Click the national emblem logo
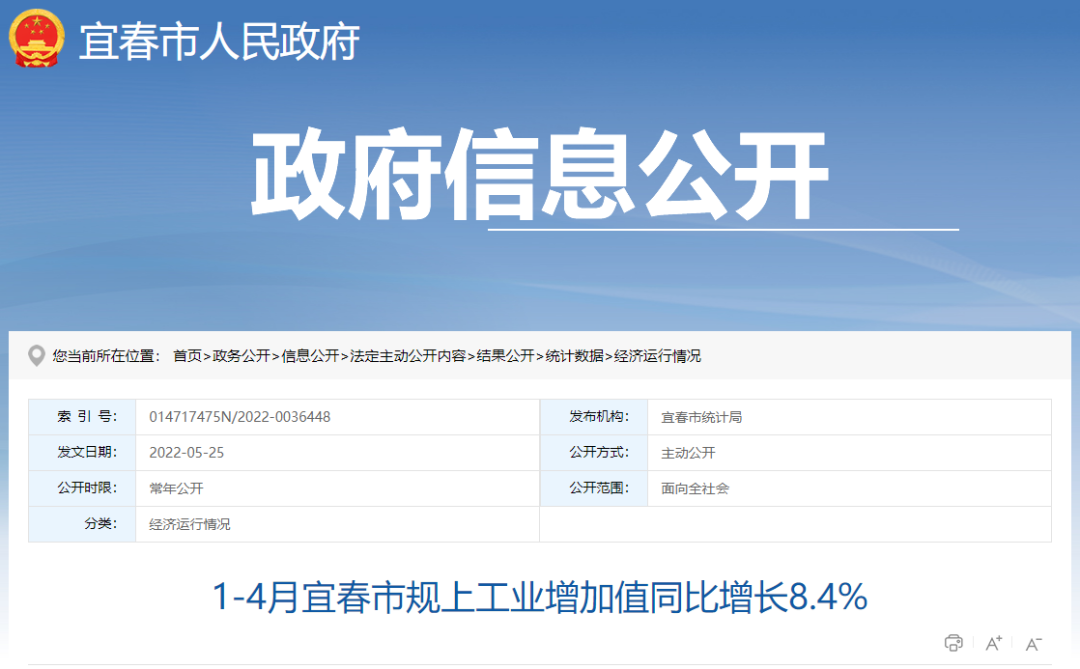 (36, 40)
